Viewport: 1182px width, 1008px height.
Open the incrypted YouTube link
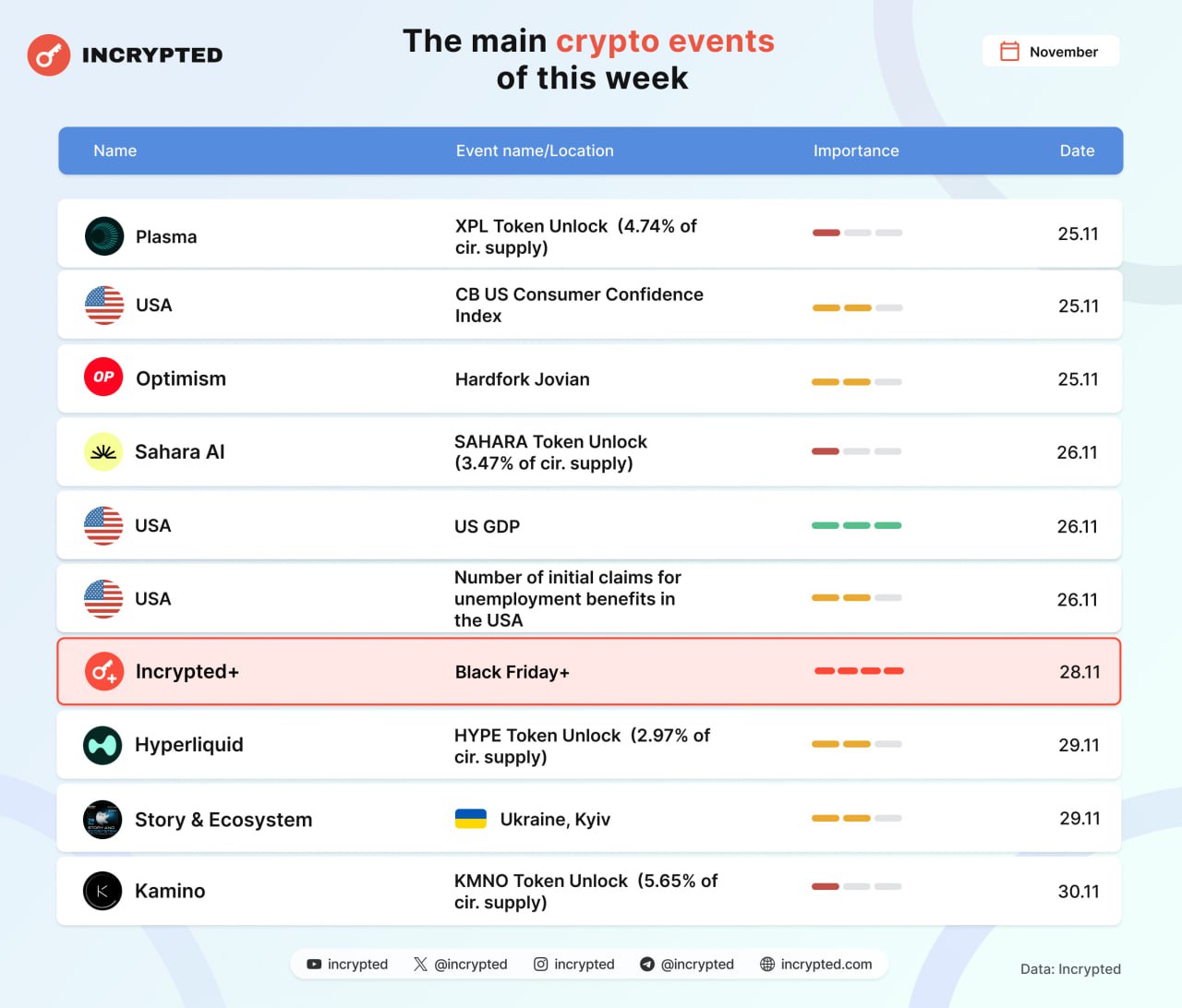347,964
